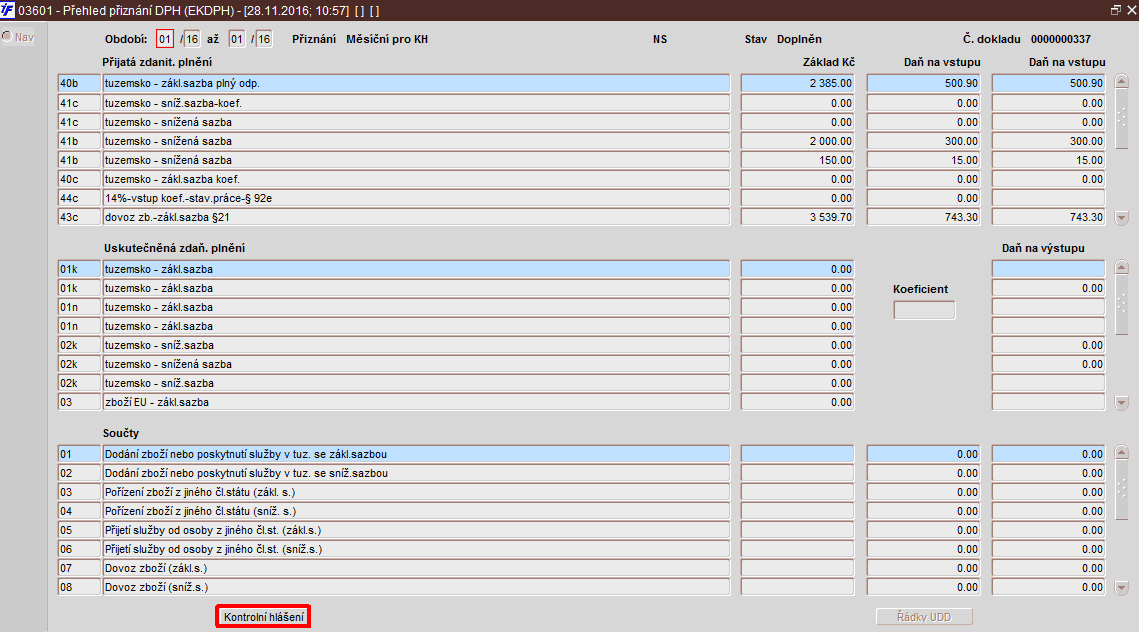Select row Přijetí služby od osoby (zákl.s.)
The image size is (1139, 632).
click(416, 530)
